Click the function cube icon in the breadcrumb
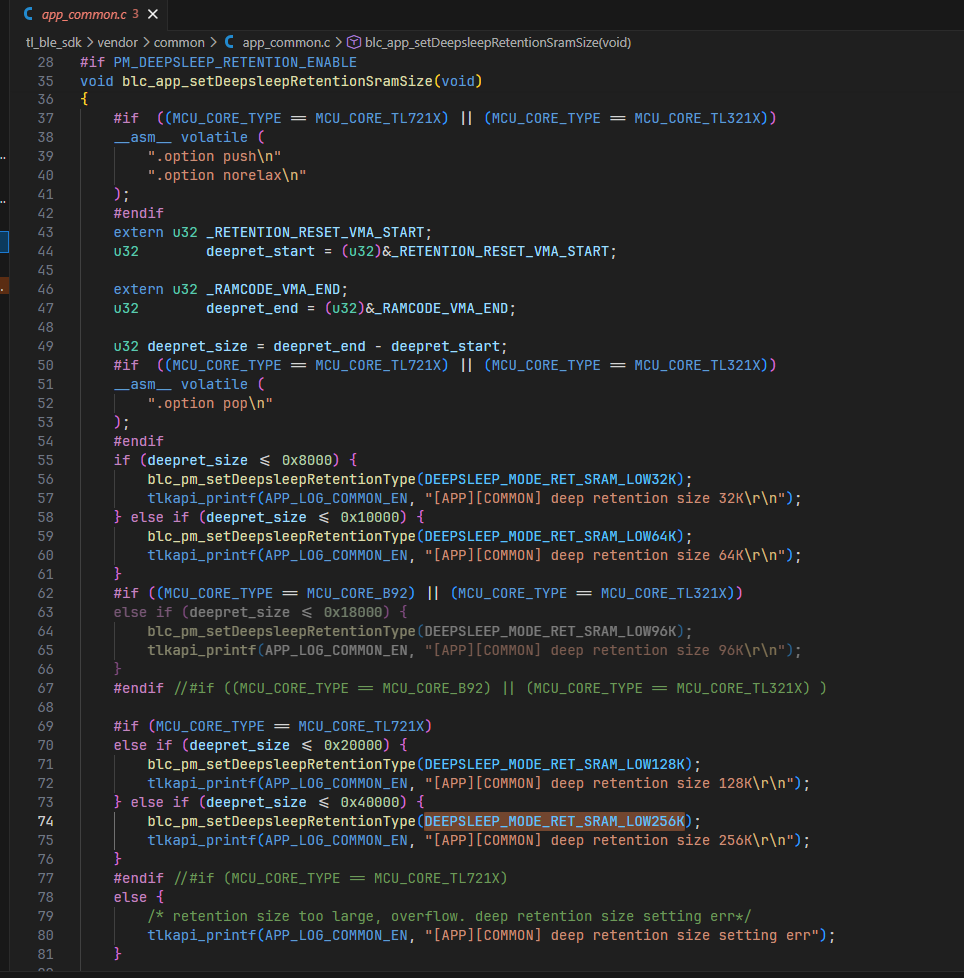 354,42
